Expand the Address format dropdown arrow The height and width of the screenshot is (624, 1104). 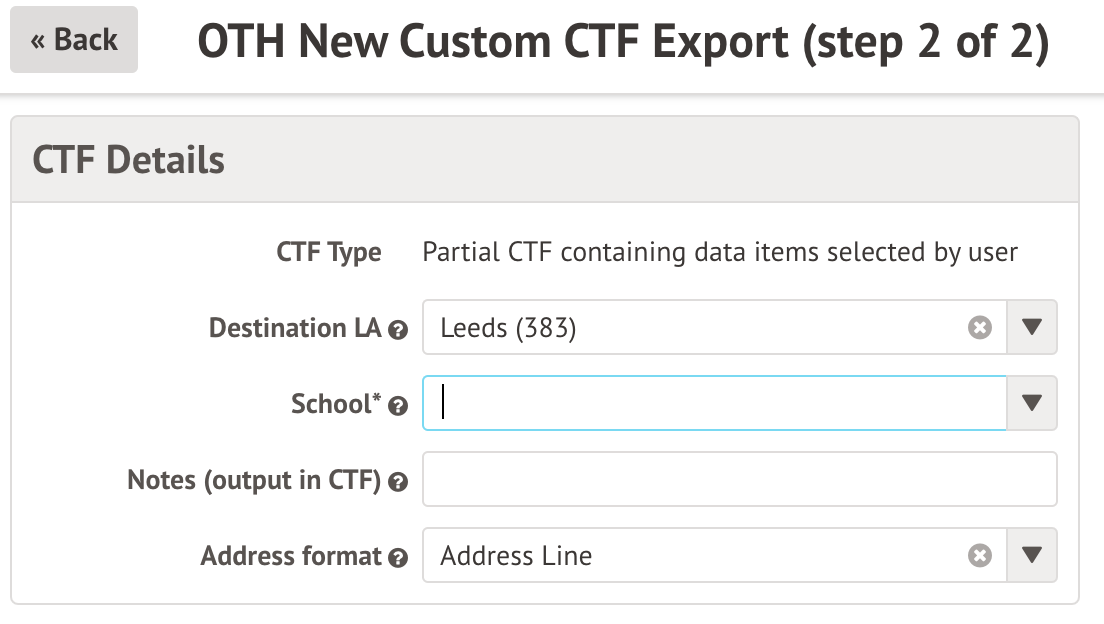click(x=1032, y=556)
